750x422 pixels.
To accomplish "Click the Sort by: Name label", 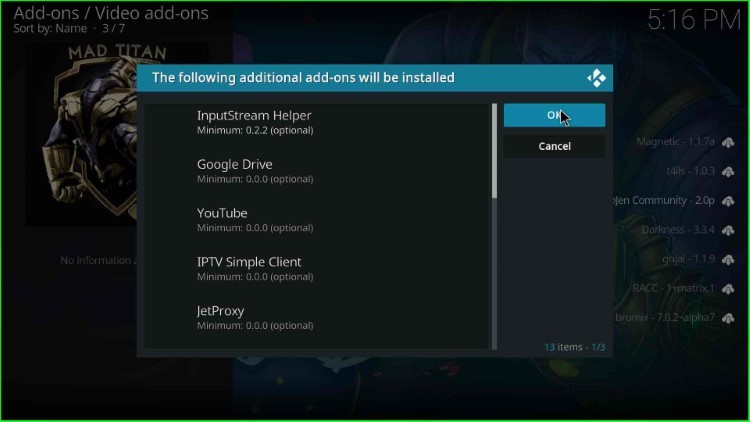I will (x=50, y=28).
